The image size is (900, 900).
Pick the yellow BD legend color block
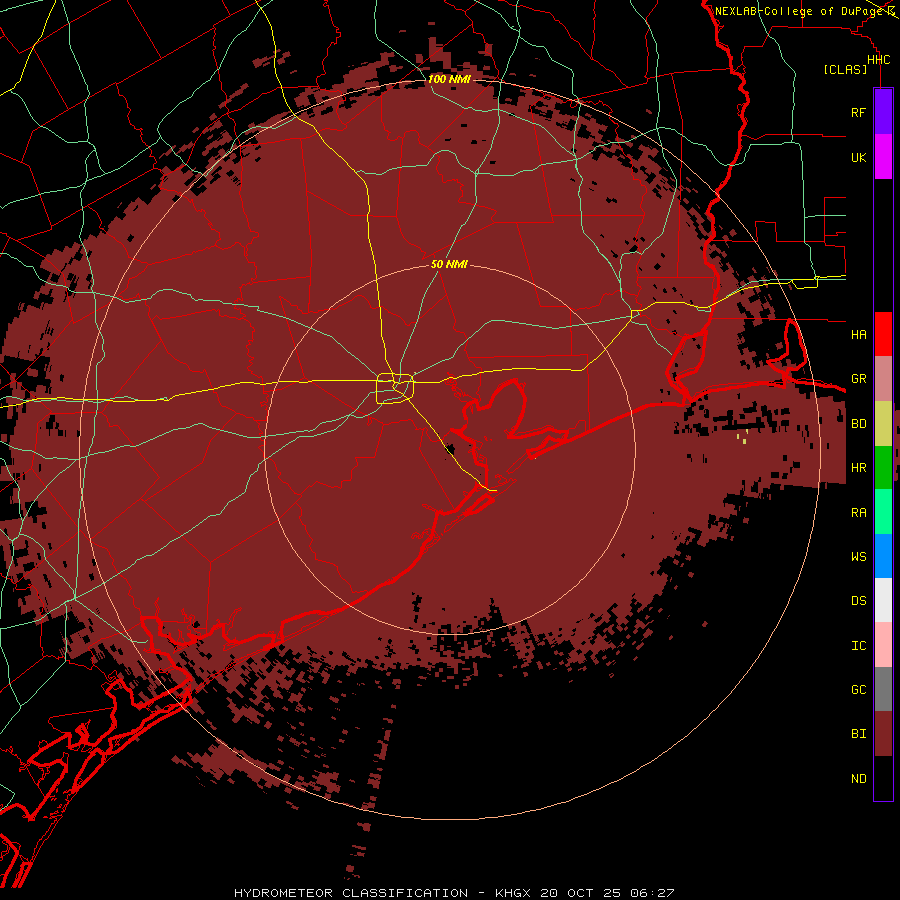883,423
